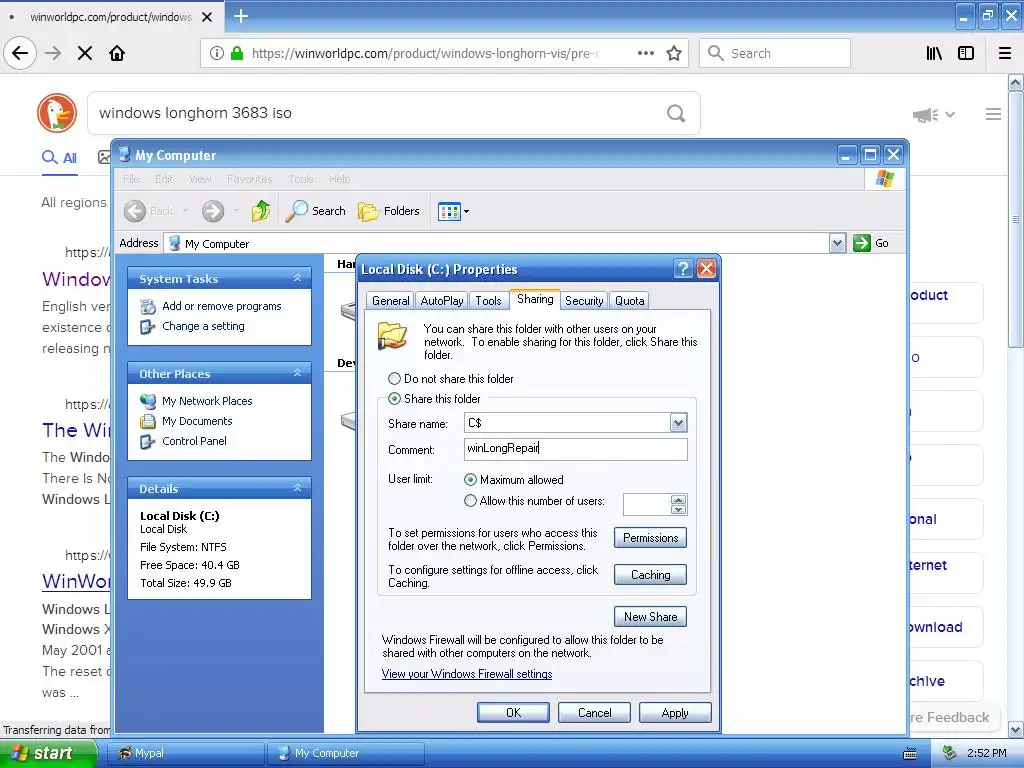1024x768 pixels.
Task: Click OK in Properties dialog
Action: coord(513,712)
